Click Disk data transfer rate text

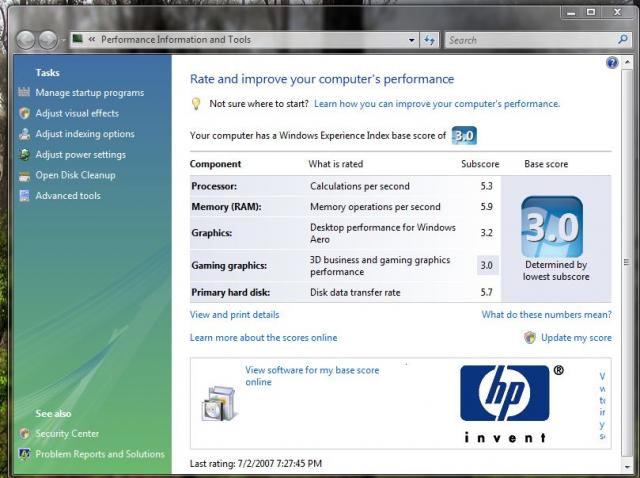click(x=355, y=293)
